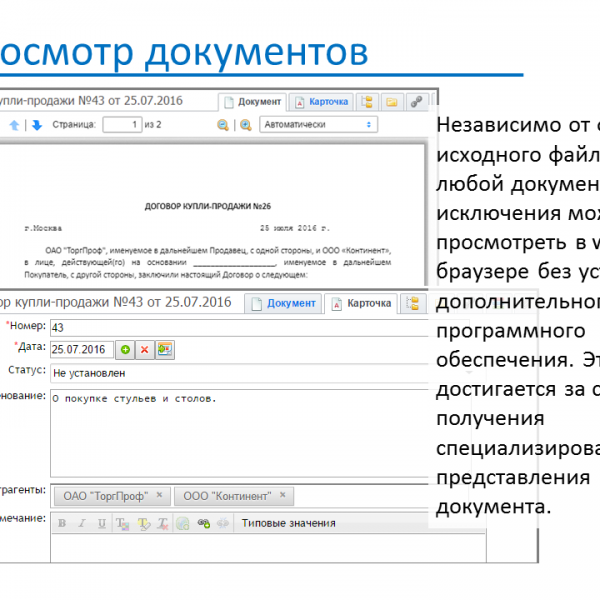Open the folder tab icon in top panel

[x=392, y=102]
